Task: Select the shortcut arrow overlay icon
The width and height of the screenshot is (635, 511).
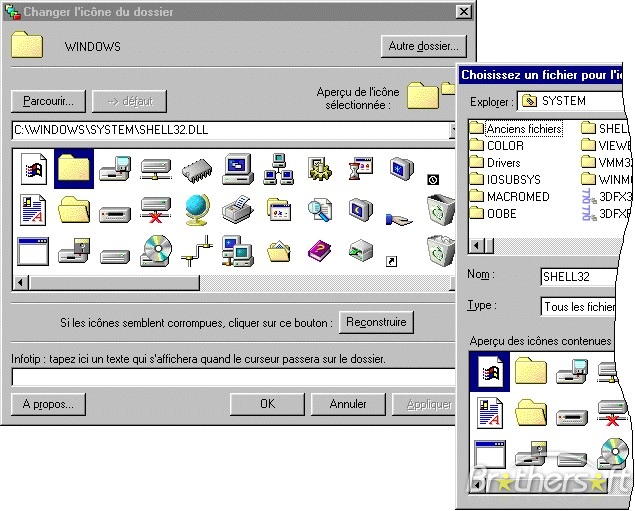Action: click(x=391, y=262)
